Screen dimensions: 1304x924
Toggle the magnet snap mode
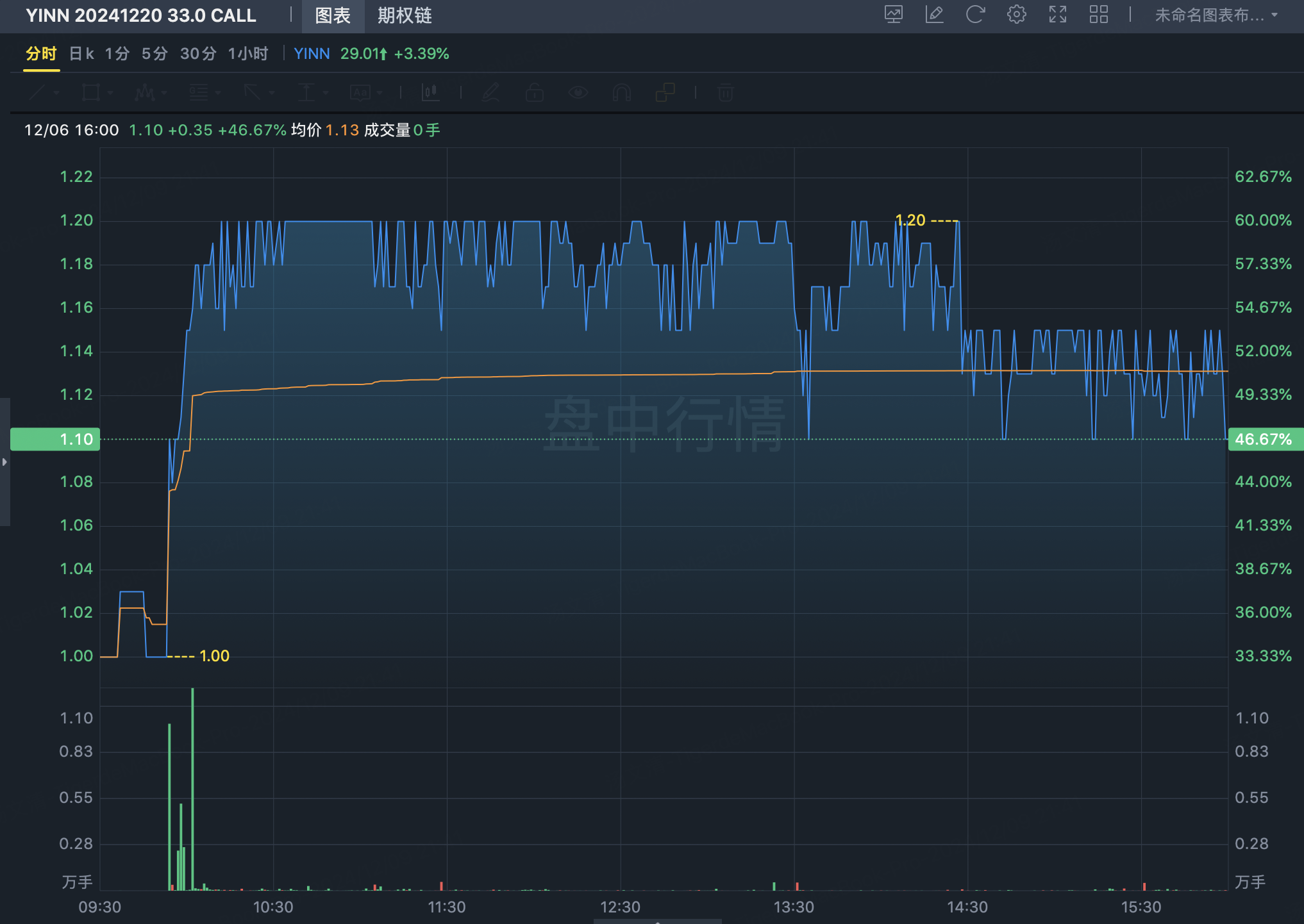pyautogui.click(x=622, y=93)
